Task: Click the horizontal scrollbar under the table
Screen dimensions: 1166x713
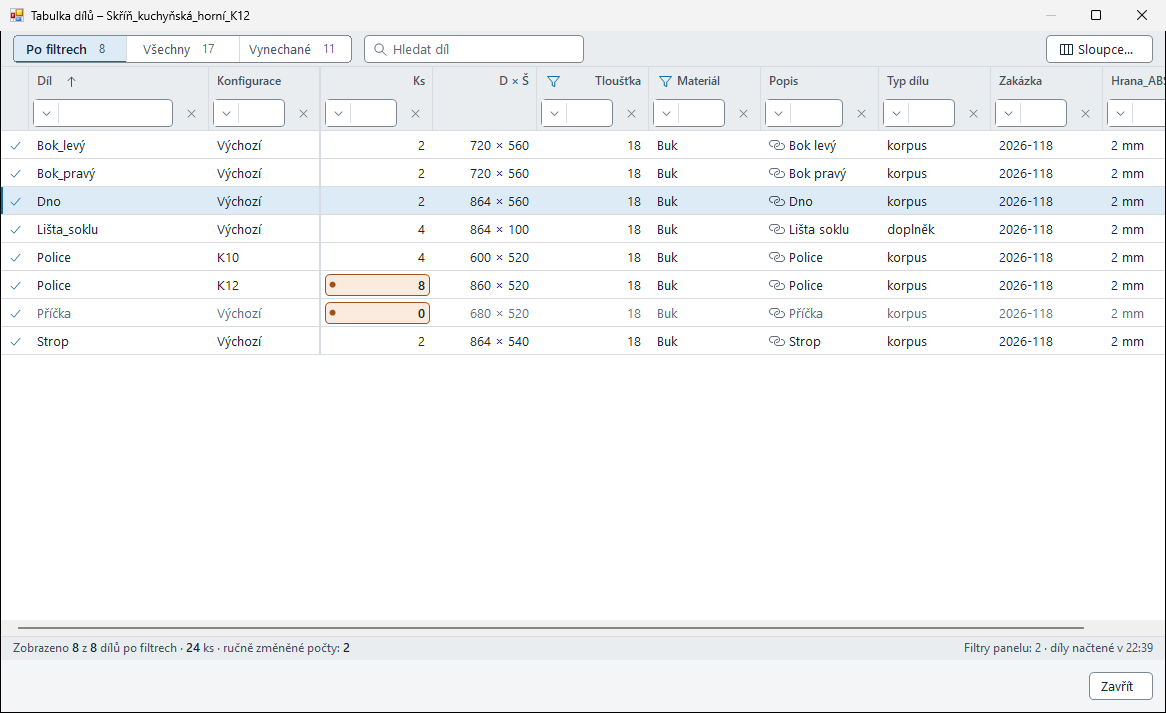Action: pos(550,628)
